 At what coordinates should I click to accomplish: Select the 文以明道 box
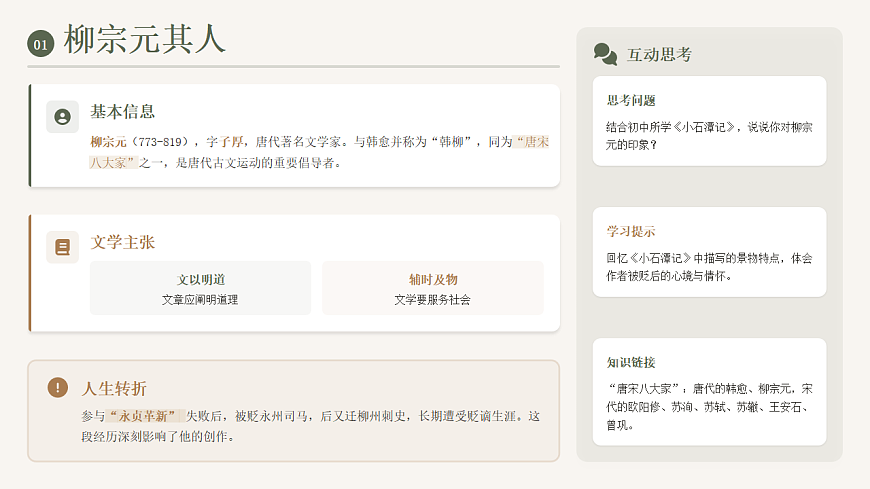pos(200,288)
